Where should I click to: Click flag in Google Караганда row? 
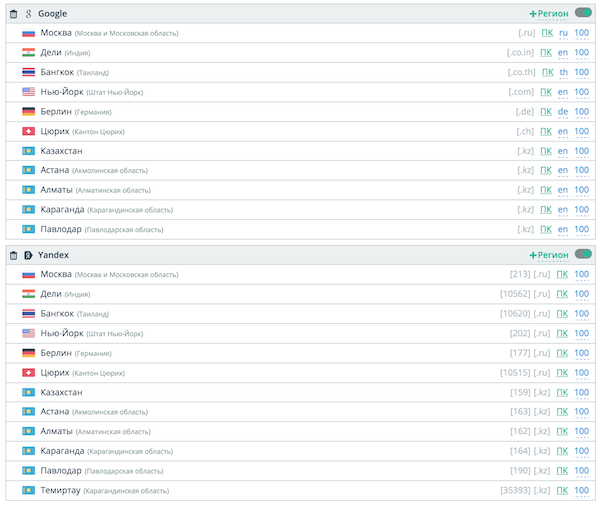pyautogui.click(x=29, y=210)
